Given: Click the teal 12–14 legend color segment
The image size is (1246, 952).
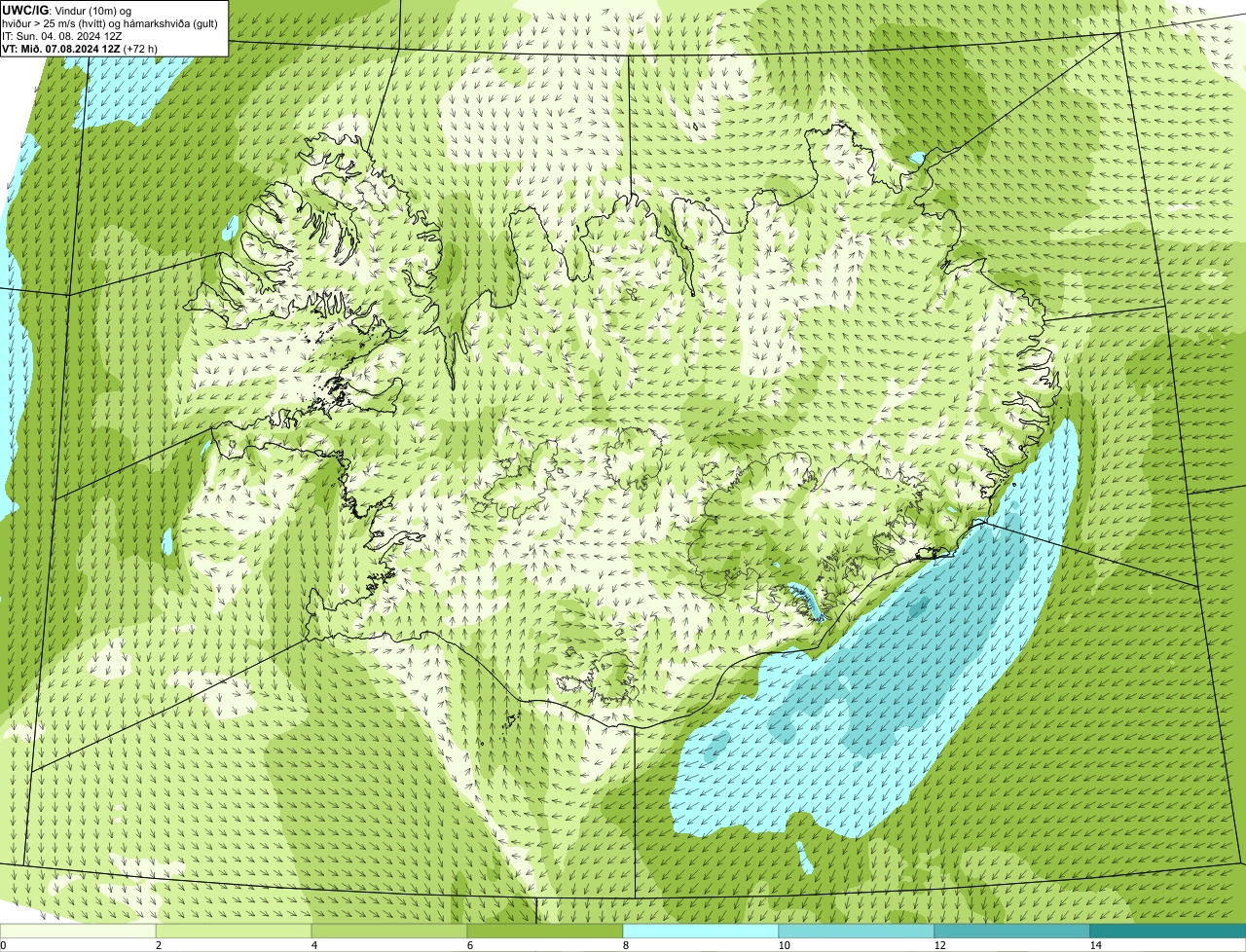Looking at the screenshot, I should 1012,931.
